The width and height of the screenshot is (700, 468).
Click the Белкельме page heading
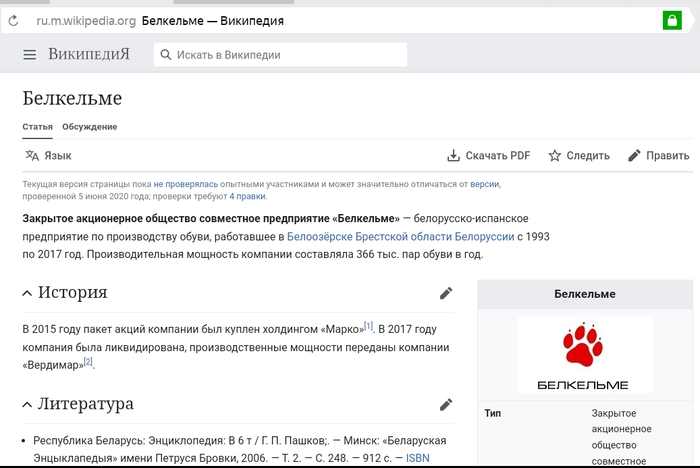[x=72, y=98]
